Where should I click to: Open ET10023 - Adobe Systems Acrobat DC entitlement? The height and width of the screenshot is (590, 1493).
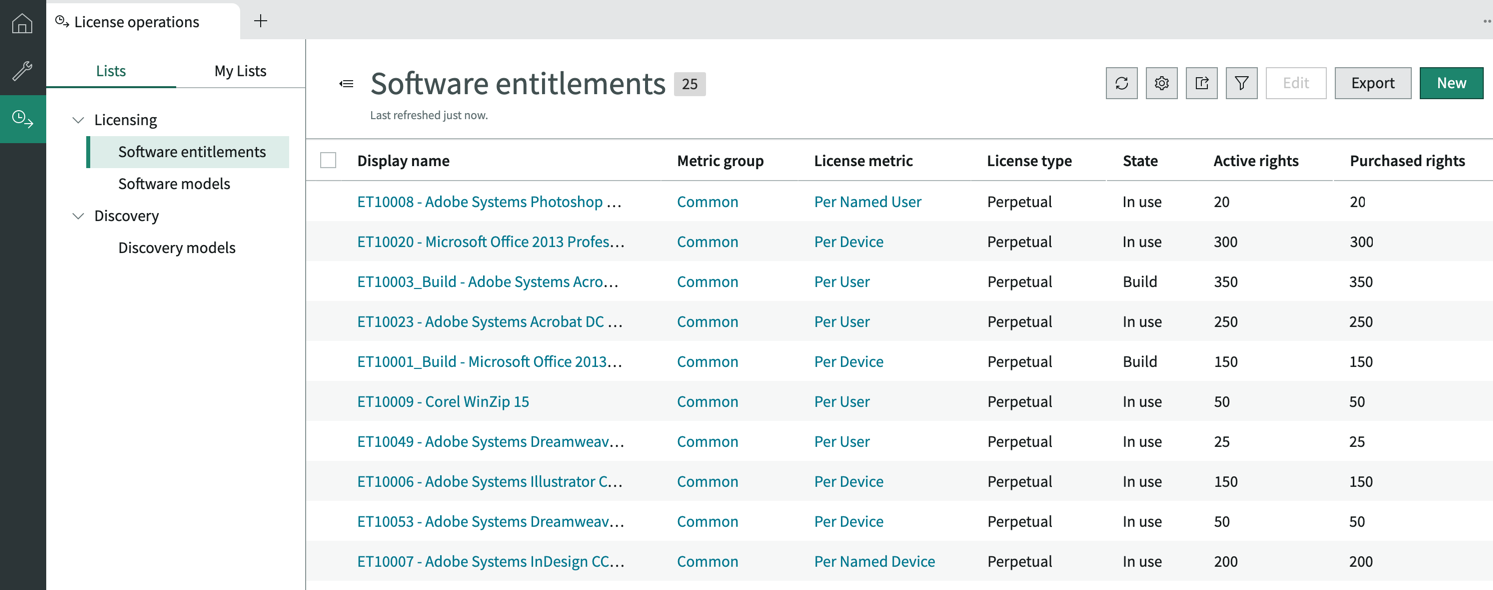tap(490, 322)
